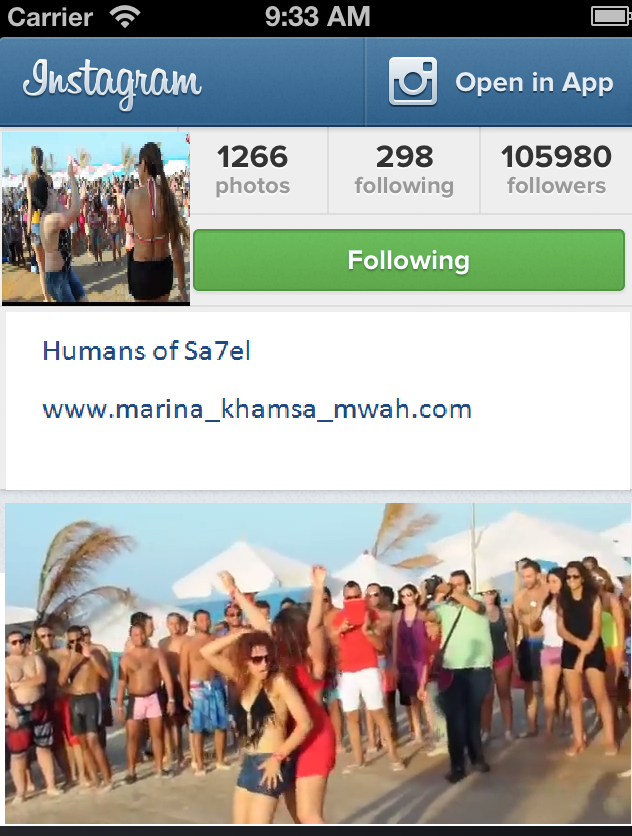Click the Humans of Sa7el profile name
This screenshot has height=836, width=632.
tap(146, 351)
